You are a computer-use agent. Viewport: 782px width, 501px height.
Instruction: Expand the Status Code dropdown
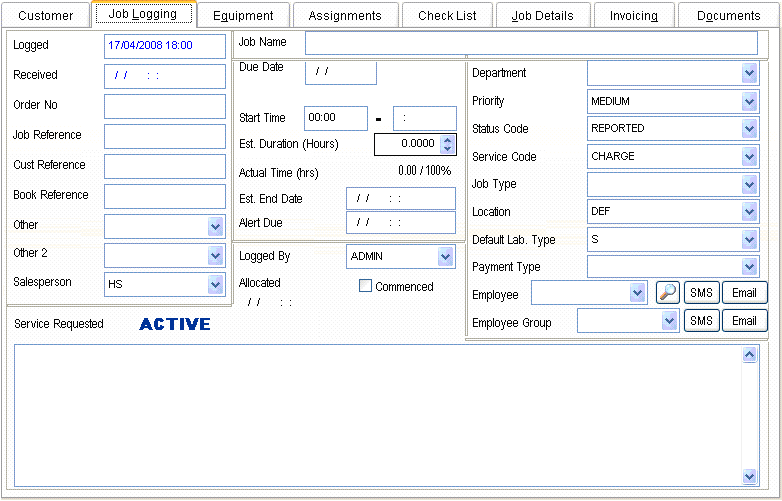click(750, 129)
